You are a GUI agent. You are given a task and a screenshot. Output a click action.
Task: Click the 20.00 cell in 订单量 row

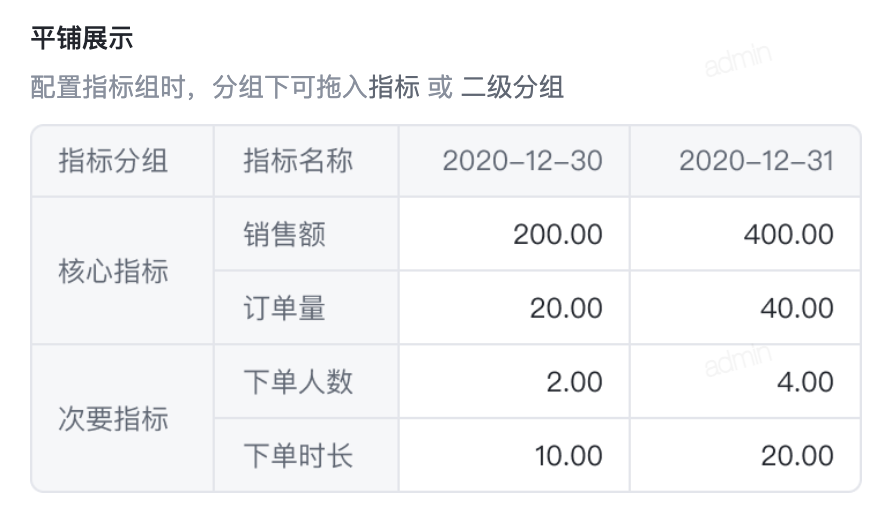point(514,308)
